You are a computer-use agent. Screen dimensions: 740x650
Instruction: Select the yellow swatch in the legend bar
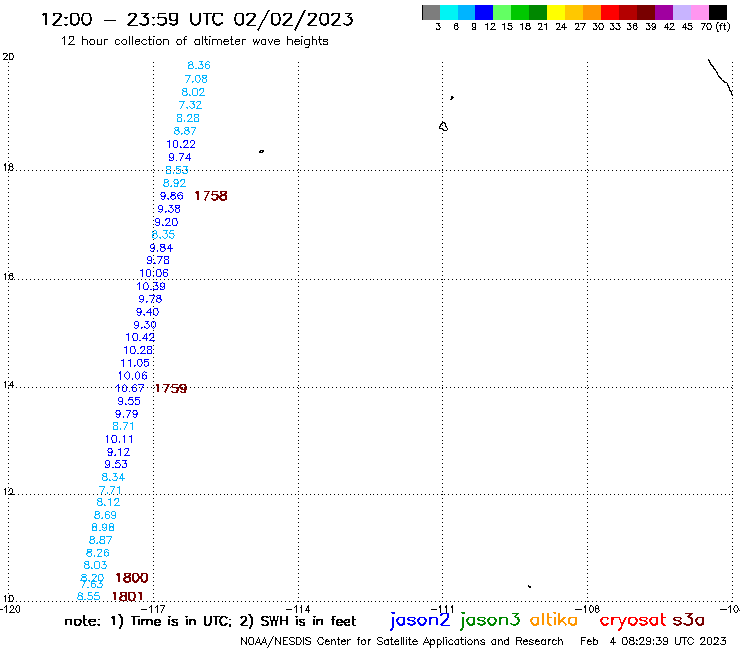tap(556, 12)
